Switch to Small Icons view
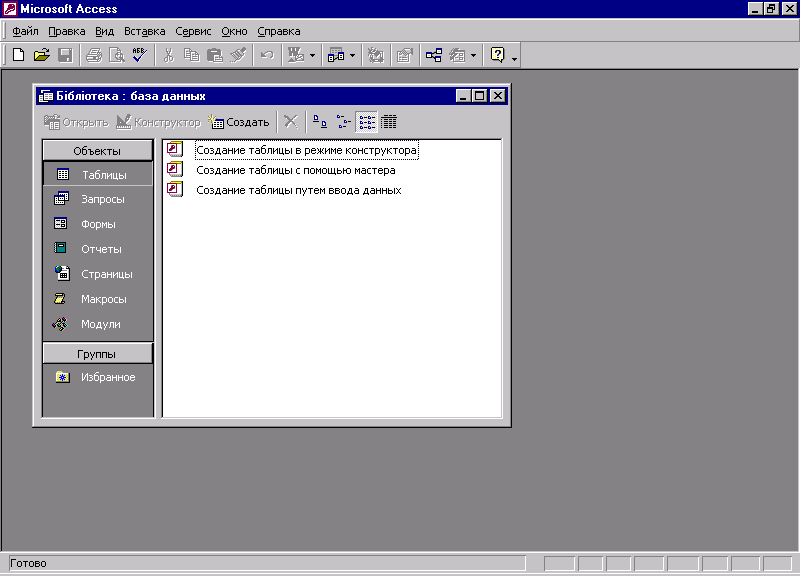This screenshot has height=576, width=800. click(343, 122)
